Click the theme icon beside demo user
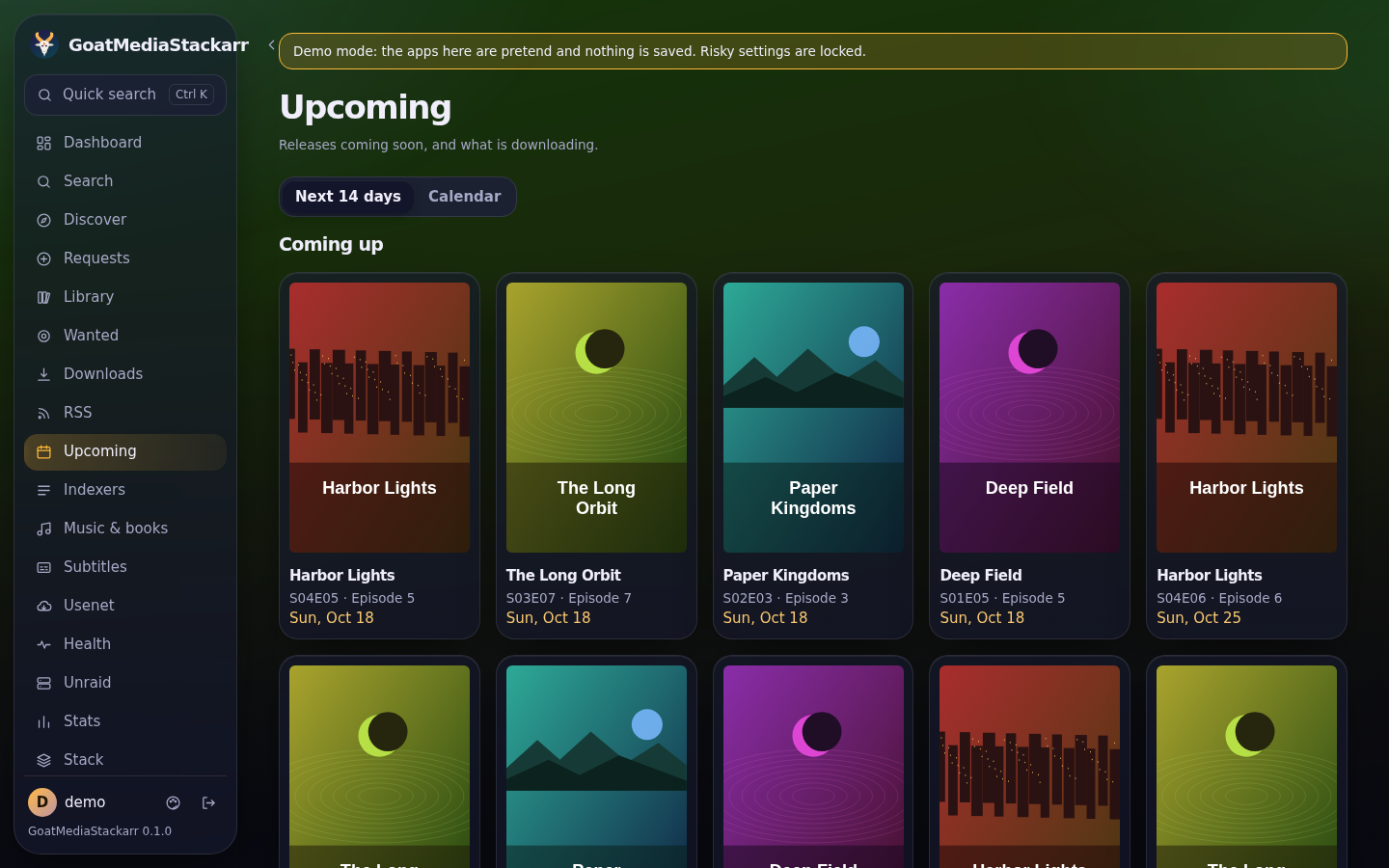 [174, 802]
